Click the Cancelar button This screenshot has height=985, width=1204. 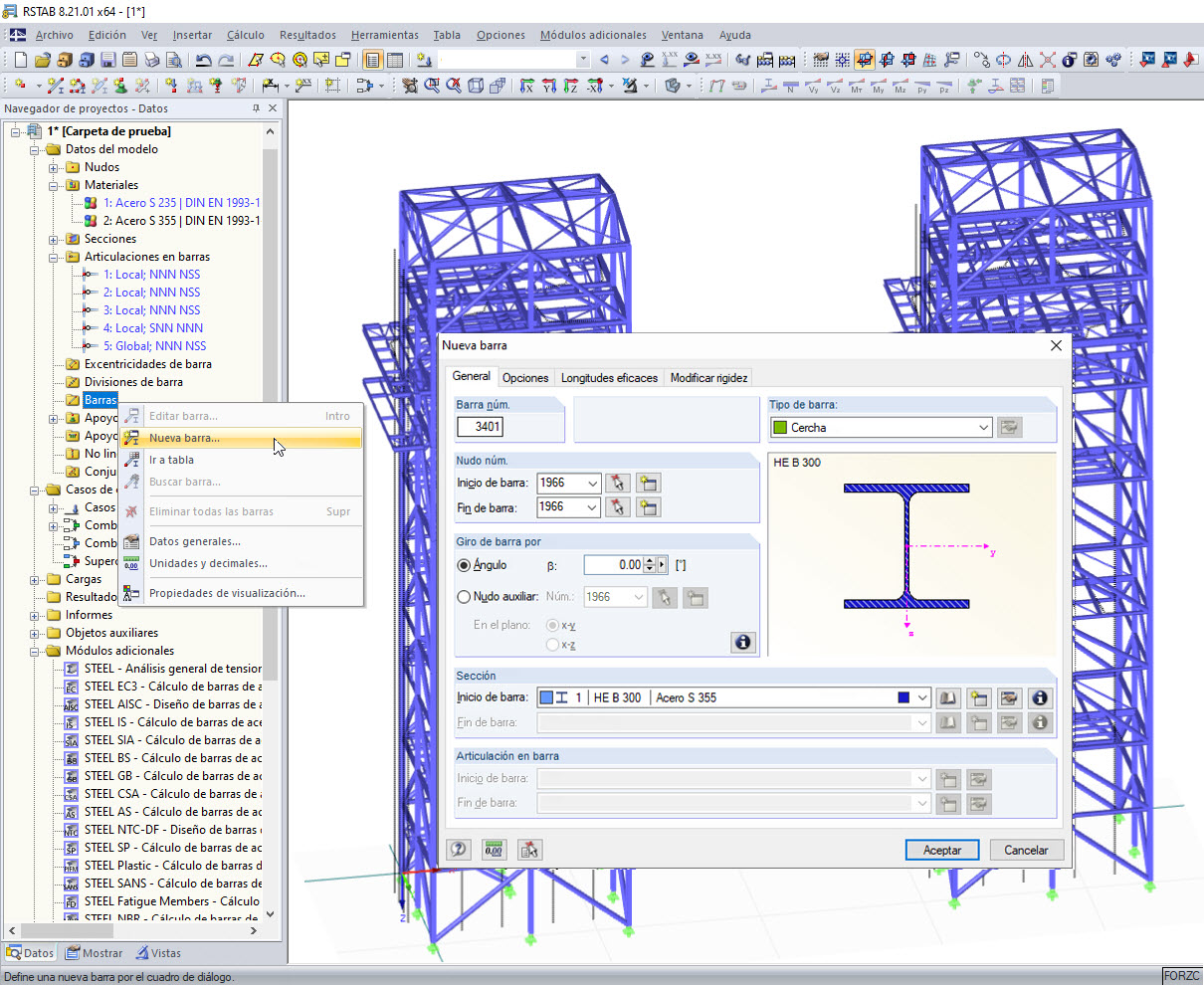(1025, 851)
